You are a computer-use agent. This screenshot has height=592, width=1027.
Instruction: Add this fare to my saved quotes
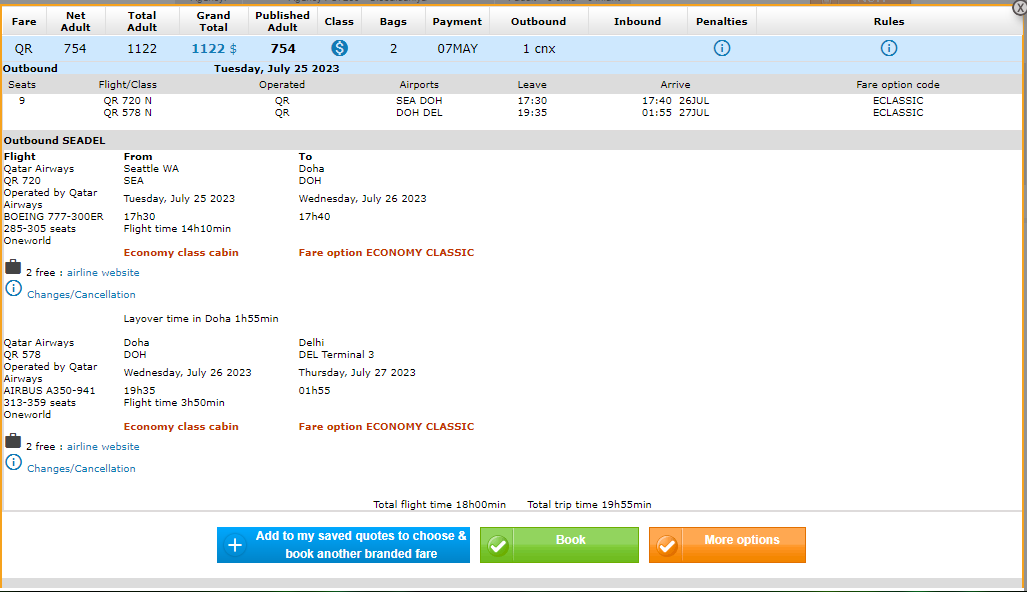click(x=343, y=545)
